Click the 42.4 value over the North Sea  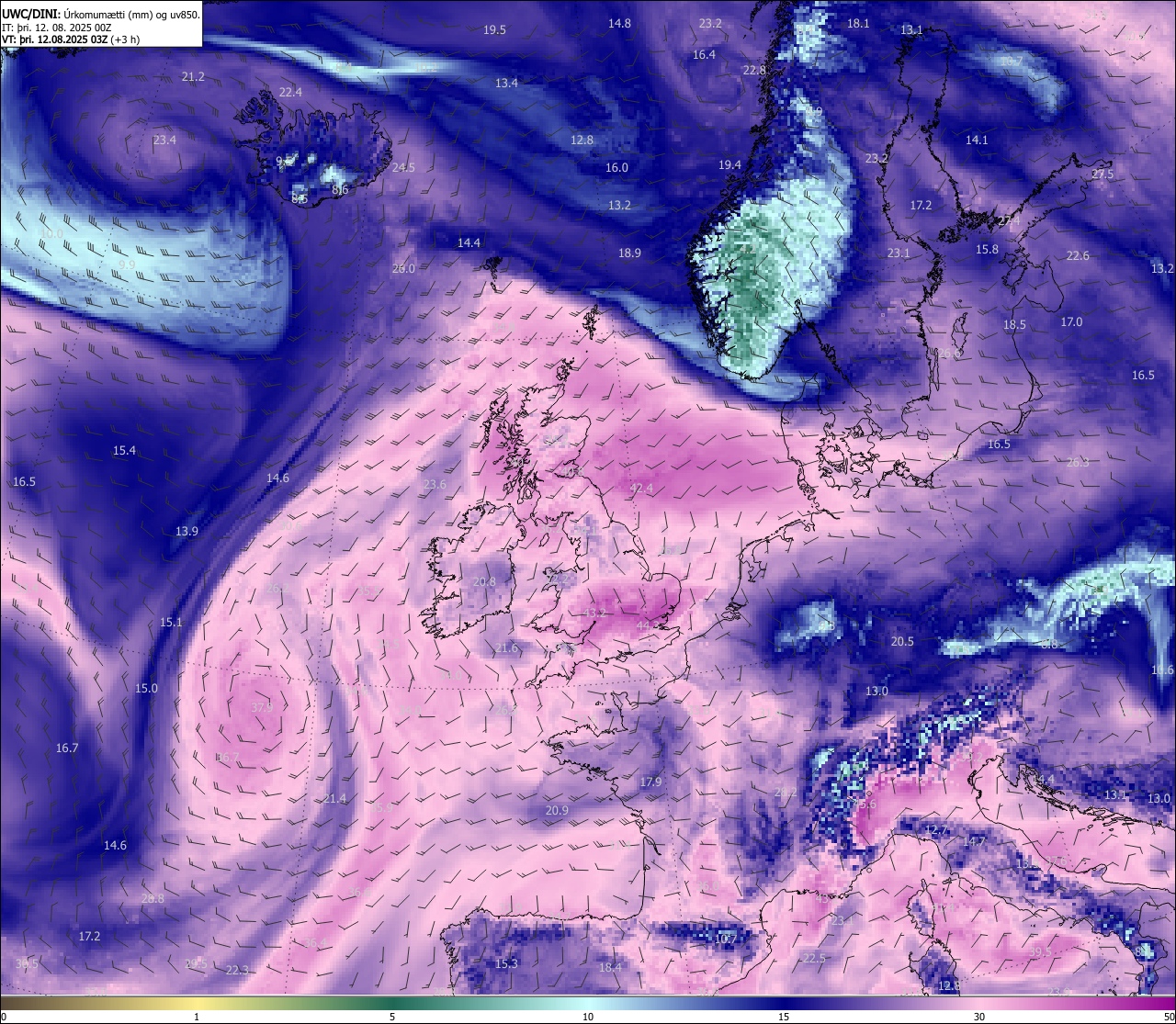click(x=641, y=489)
